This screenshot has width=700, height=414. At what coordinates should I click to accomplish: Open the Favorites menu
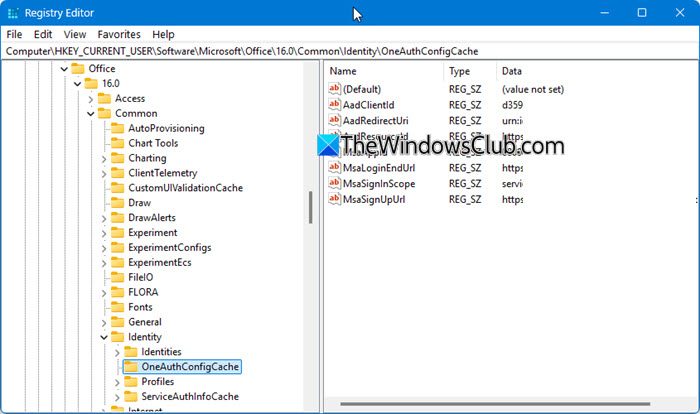coord(119,34)
